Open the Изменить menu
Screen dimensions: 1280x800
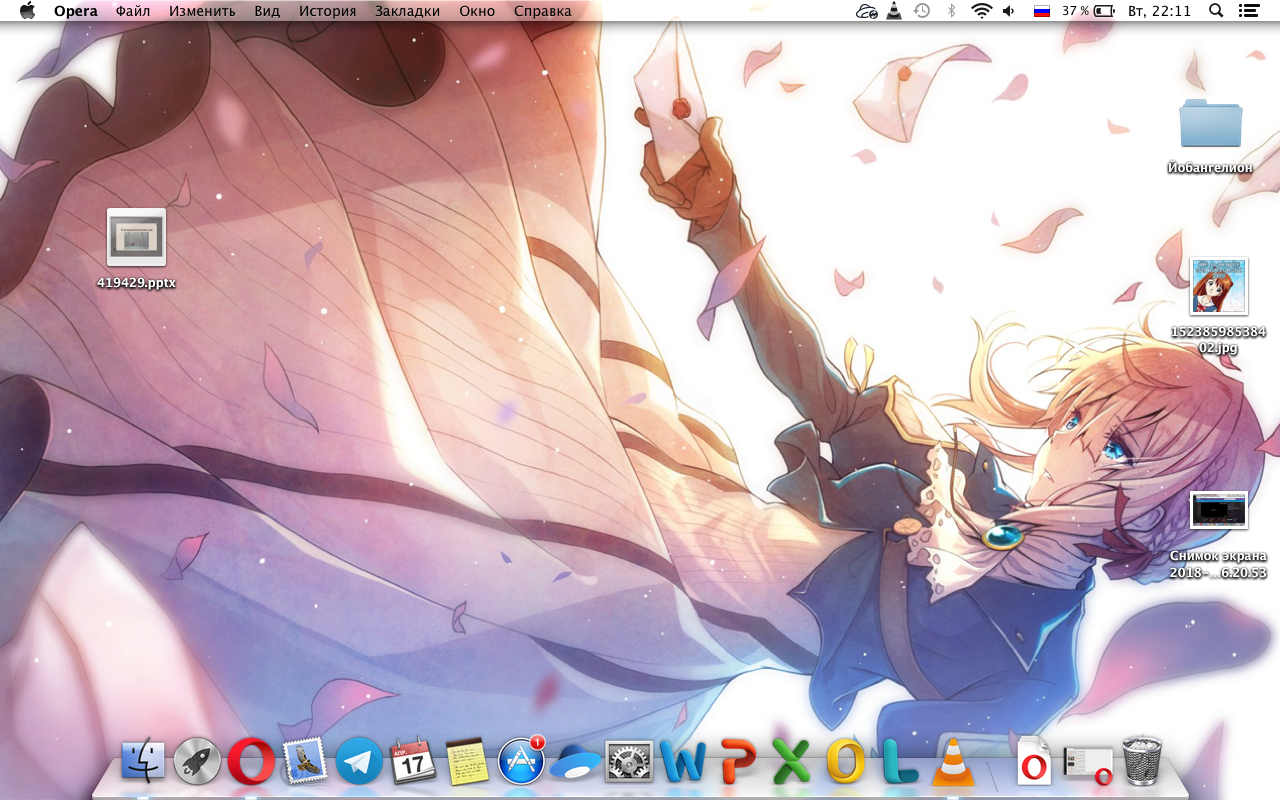pos(202,11)
